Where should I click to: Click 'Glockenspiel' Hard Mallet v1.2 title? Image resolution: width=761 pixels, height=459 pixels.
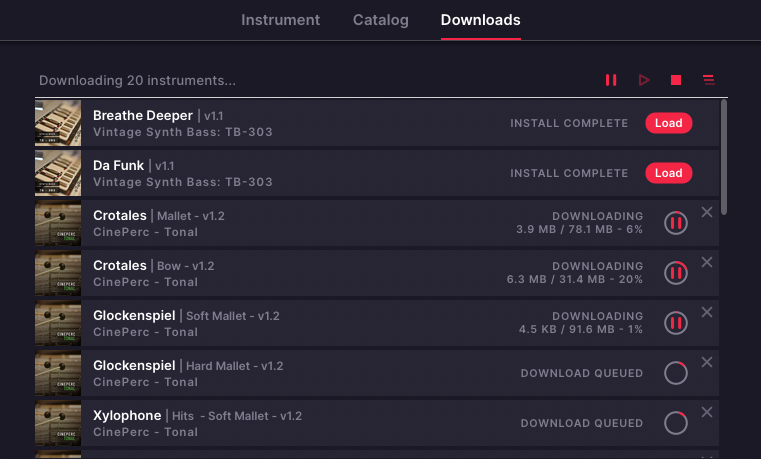click(134, 365)
